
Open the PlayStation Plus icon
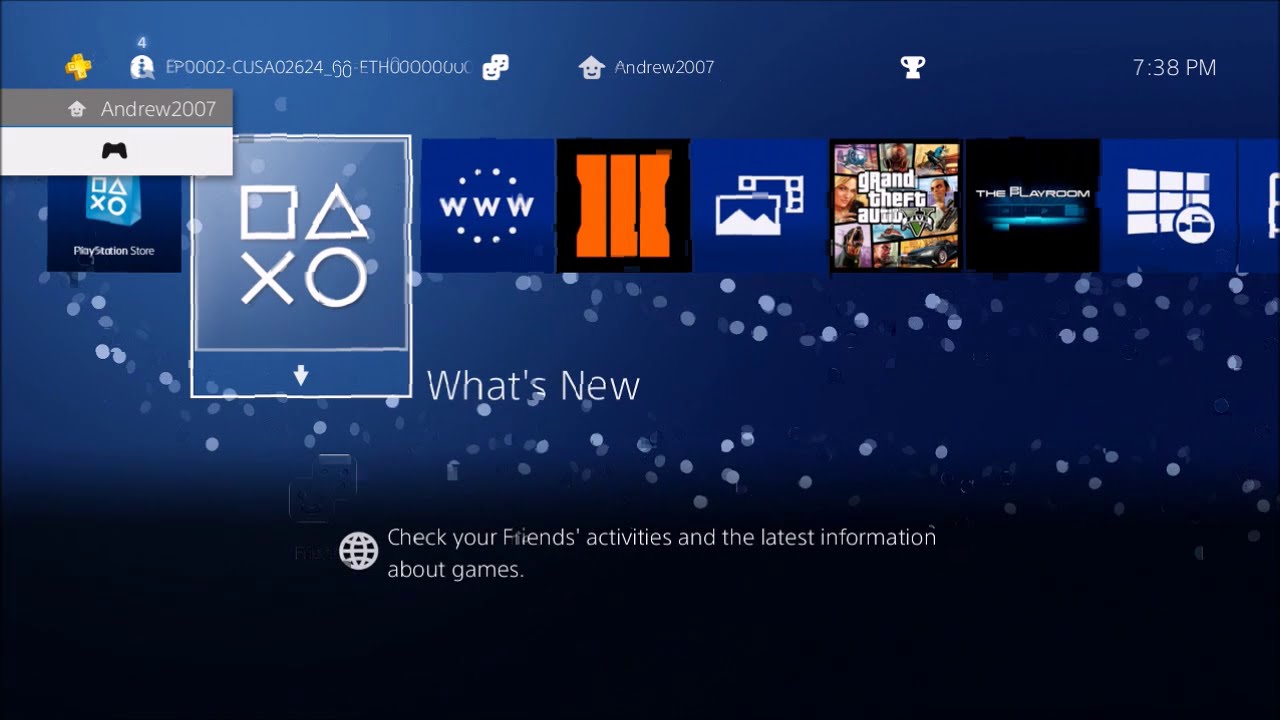pyautogui.click(x=78, y=67)
